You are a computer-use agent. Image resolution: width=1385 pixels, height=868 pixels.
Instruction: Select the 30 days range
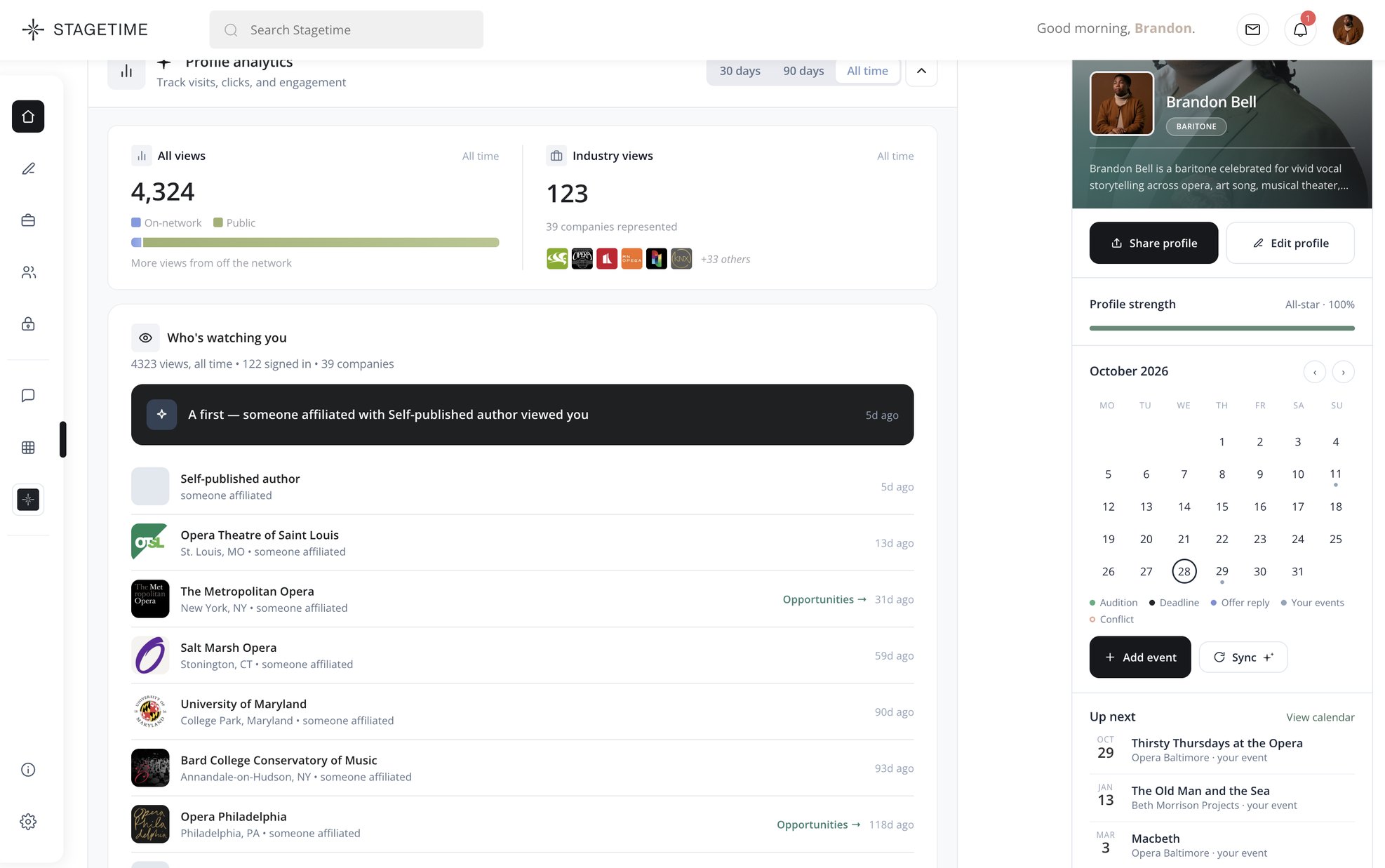[740, 71]
